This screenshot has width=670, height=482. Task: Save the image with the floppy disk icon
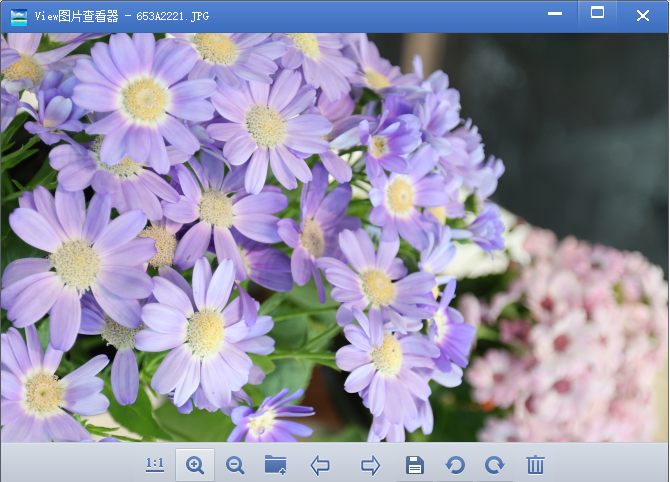click(x=414, y=465)
